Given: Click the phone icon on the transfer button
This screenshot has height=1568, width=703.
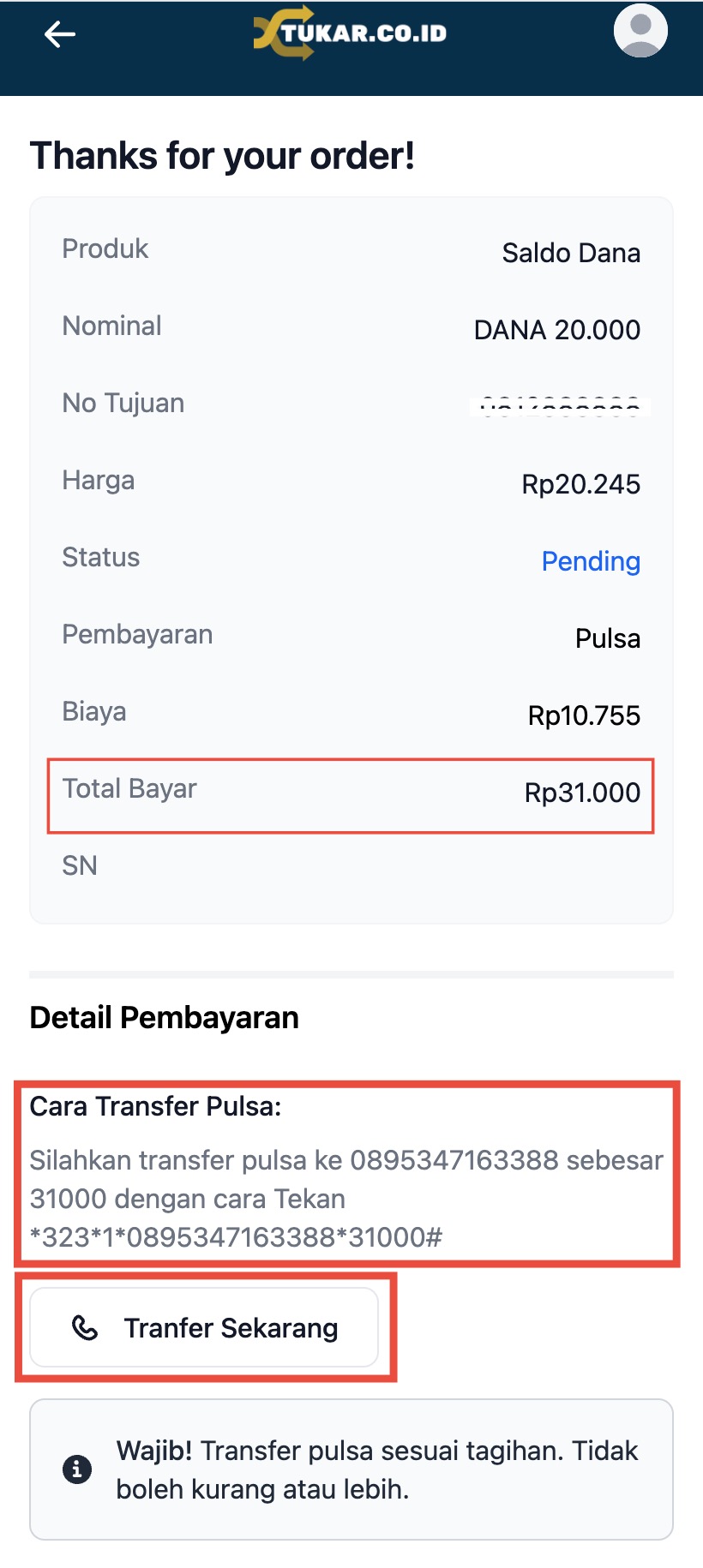Looking at the screenshot, I should pos(85,1327).
